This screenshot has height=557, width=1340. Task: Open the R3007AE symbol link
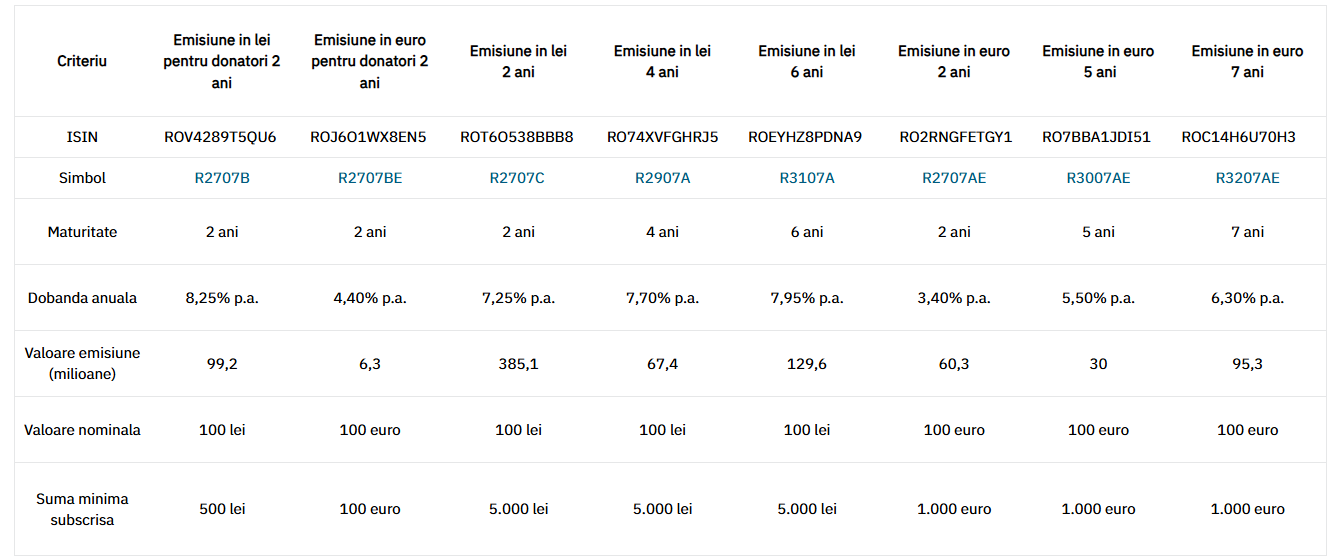1098,178
